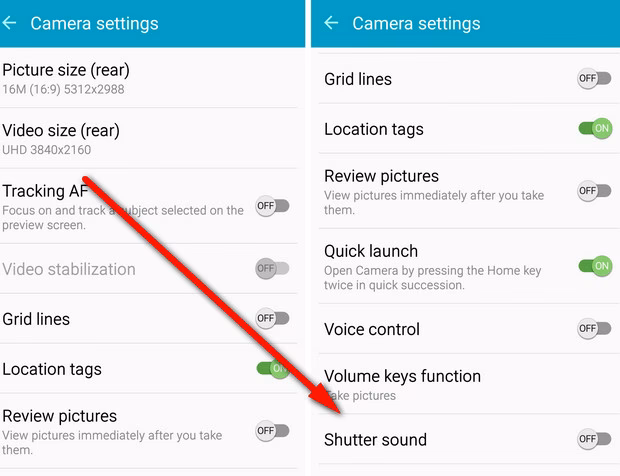Open Video size (rear) options

click(x=149, y=139)
